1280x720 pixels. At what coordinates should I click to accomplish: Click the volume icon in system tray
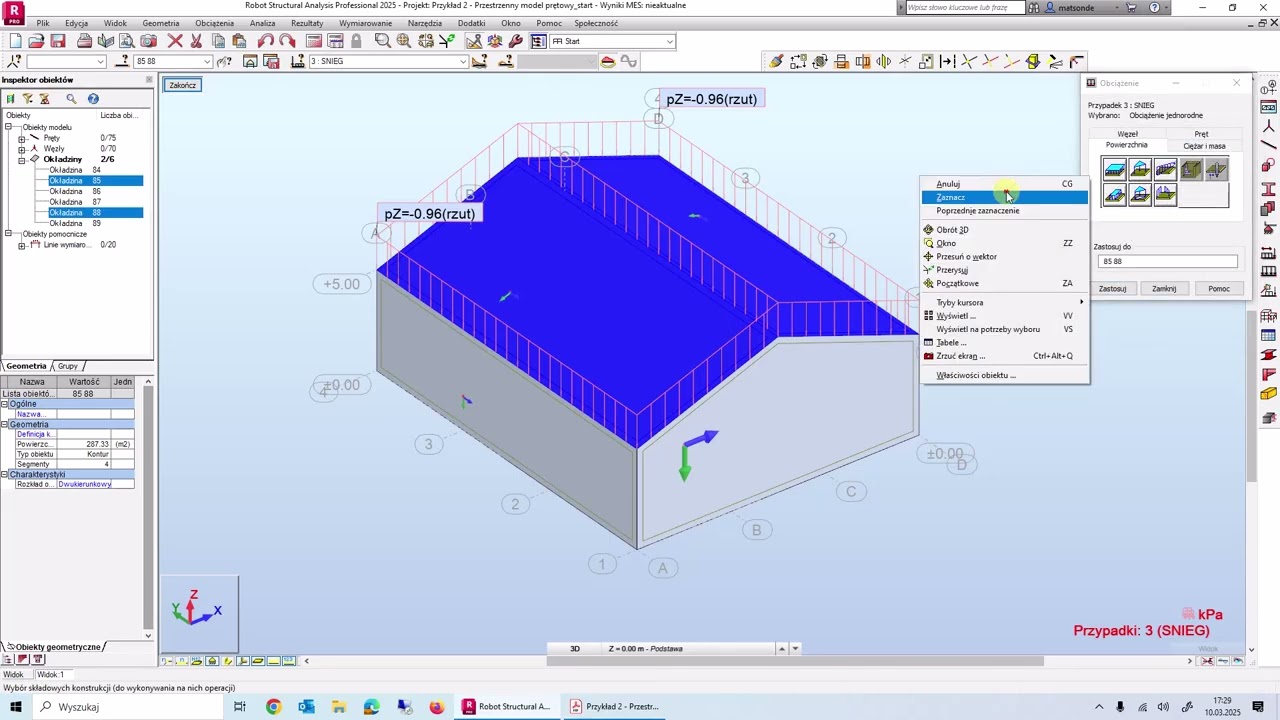pyautogui.click(x=1163, y=707)
